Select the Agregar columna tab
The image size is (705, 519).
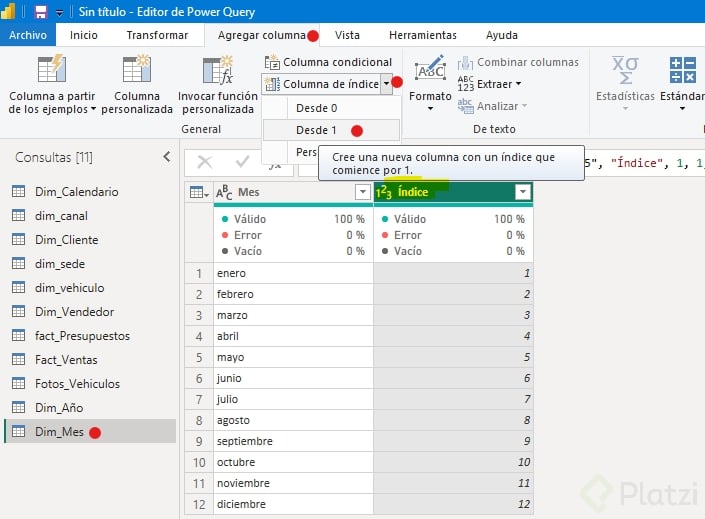click(x=262, y=35)
